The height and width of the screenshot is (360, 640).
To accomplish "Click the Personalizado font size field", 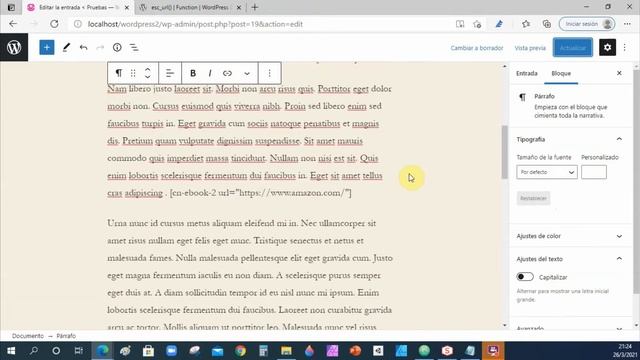I will [594, 172].
